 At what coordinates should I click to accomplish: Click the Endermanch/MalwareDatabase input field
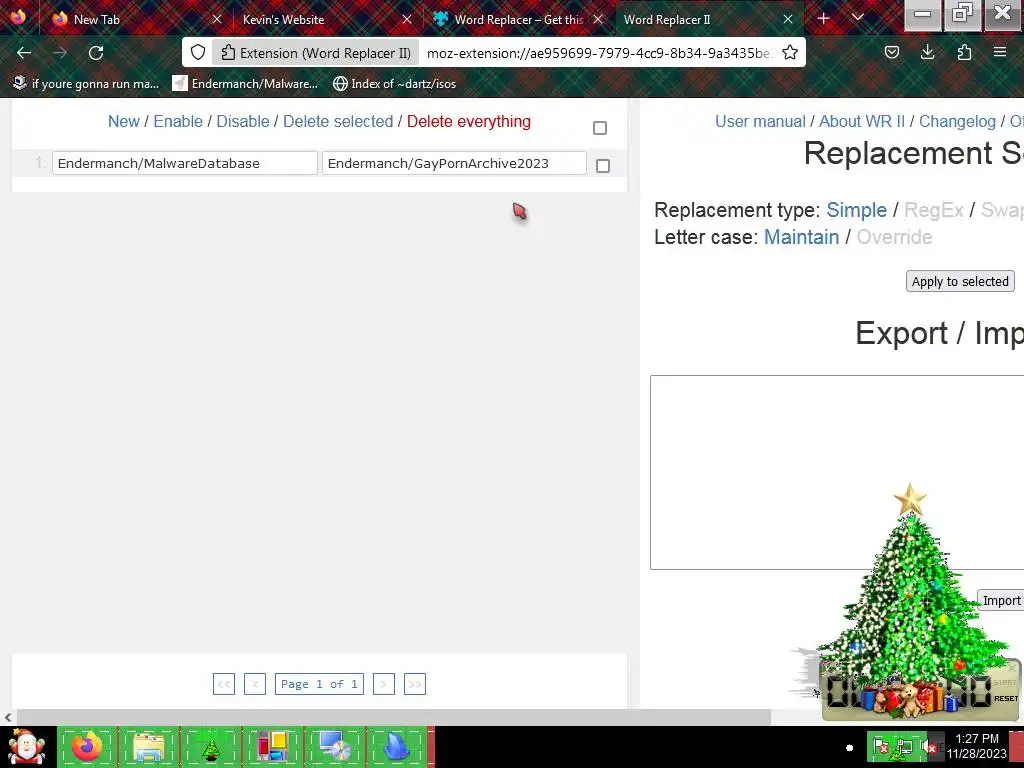pyautogui.click(x=185, y=163)
